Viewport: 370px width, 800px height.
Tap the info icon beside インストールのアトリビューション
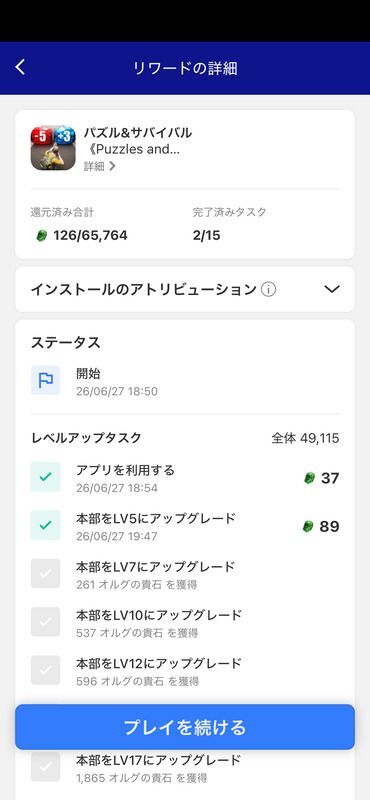click(268, 289)
